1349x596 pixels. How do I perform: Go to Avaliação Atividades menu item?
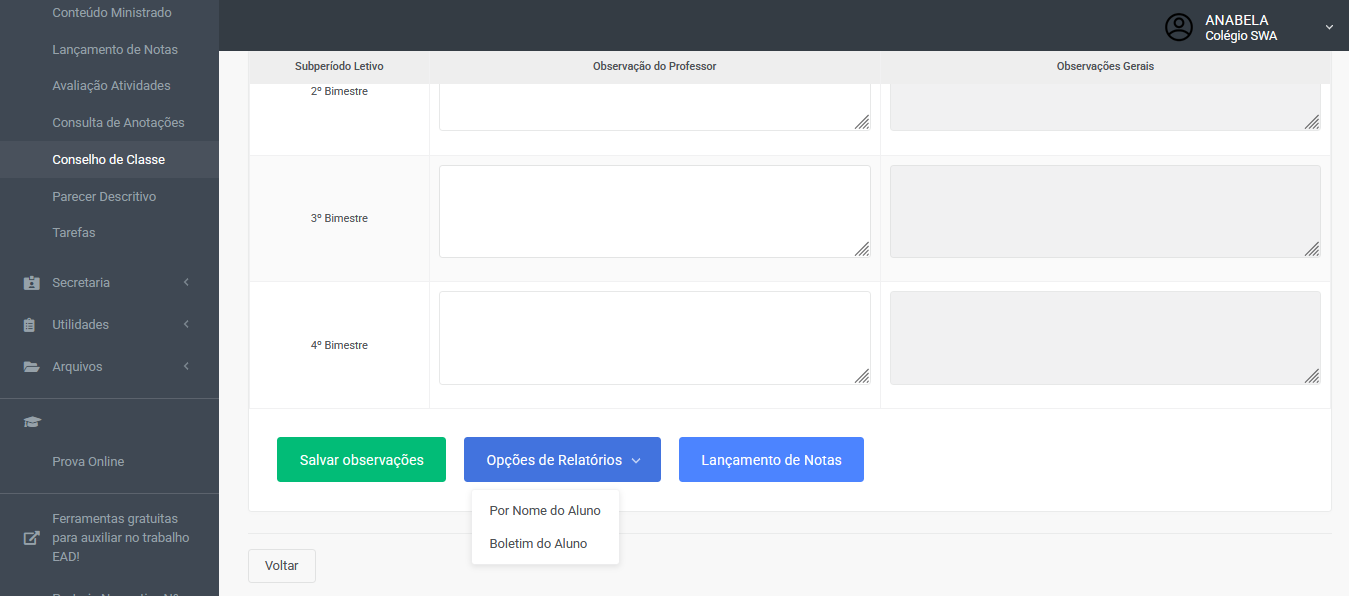click(x=111, y=86)
